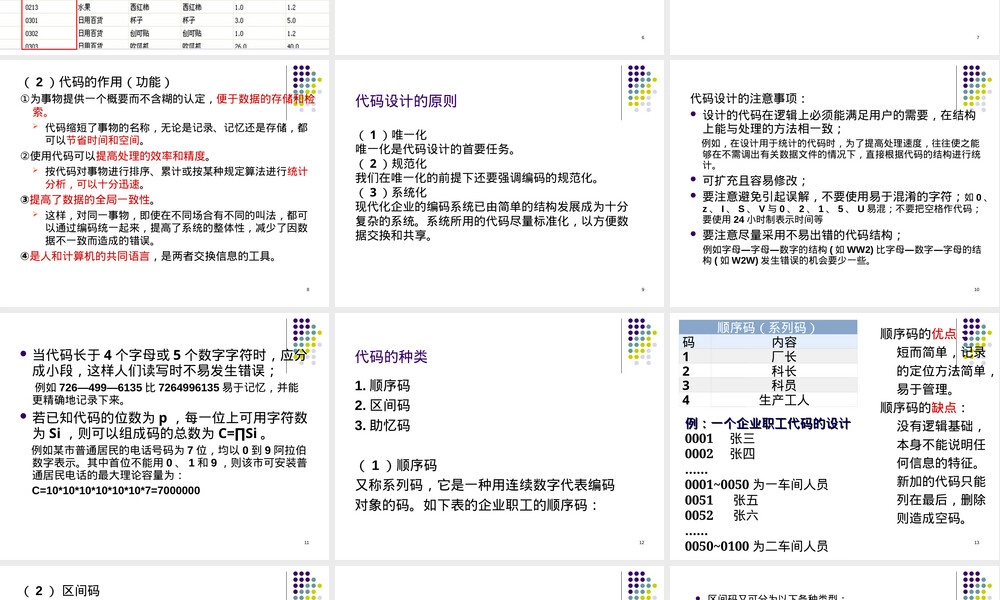The image size is (1000, 600).
Task: Select the slide about 当代码长于4个字母
Action: (165, 436)
